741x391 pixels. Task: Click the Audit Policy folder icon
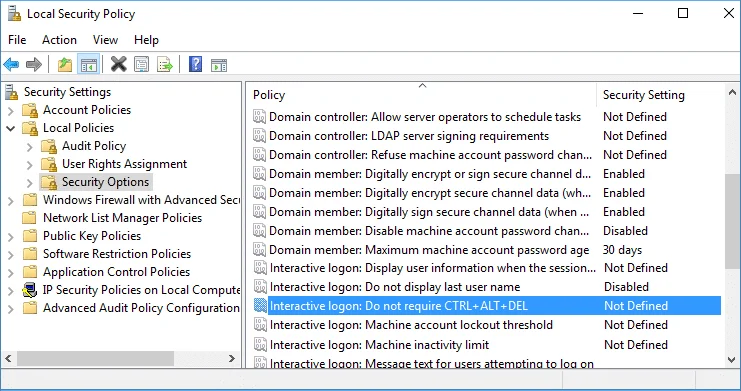[x=49, y=146]
